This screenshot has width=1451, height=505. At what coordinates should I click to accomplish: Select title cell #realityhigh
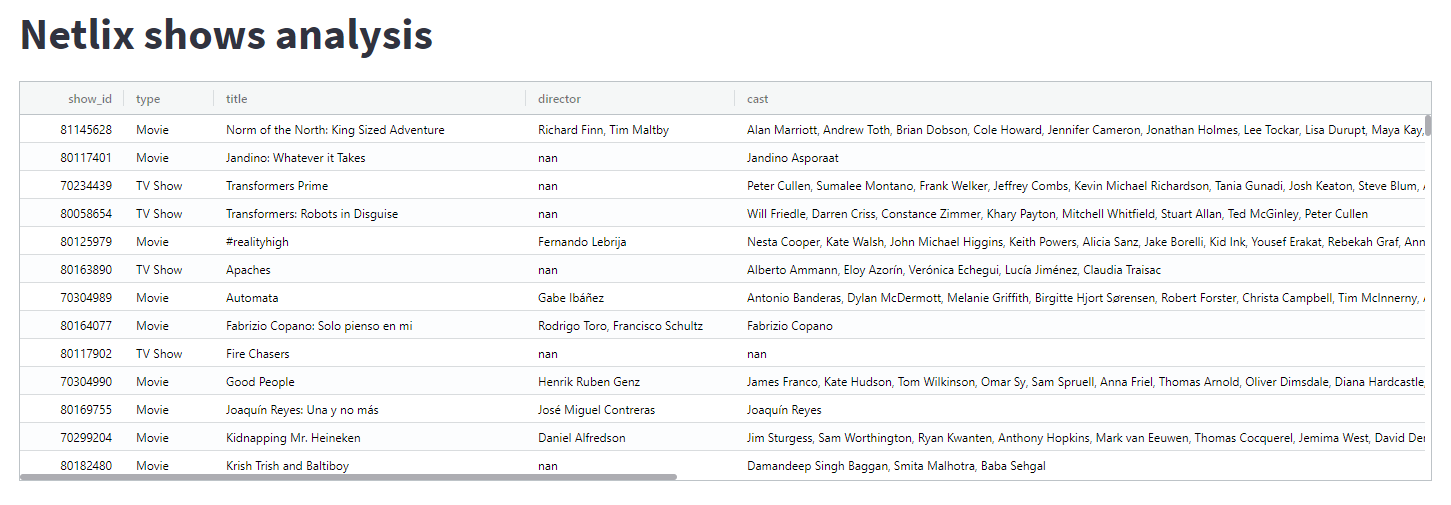(370, 242)
